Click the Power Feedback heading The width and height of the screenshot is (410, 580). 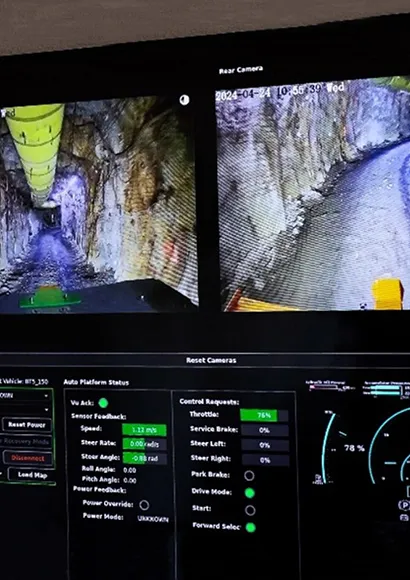(x=100, y=489)
